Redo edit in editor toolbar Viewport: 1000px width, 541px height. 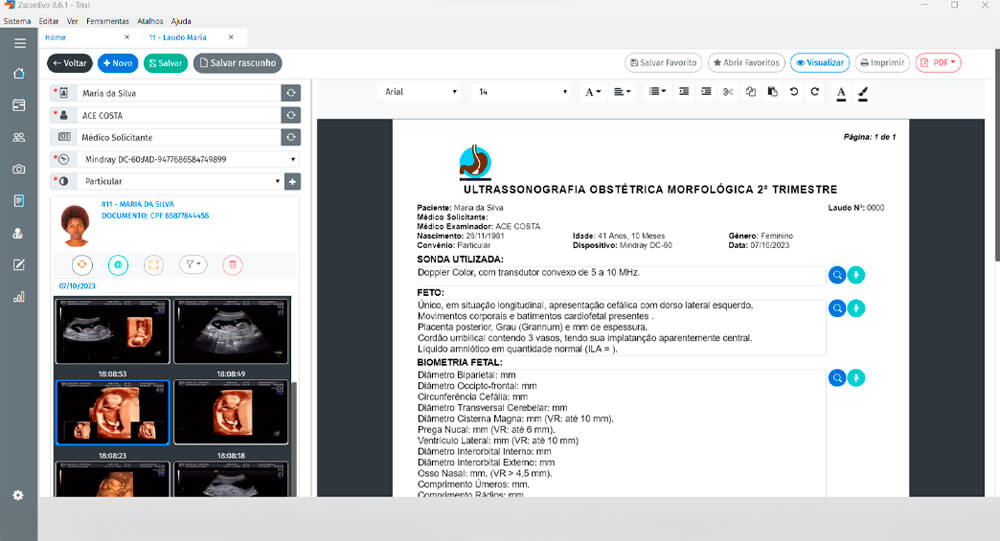click(x=815, y=92)
